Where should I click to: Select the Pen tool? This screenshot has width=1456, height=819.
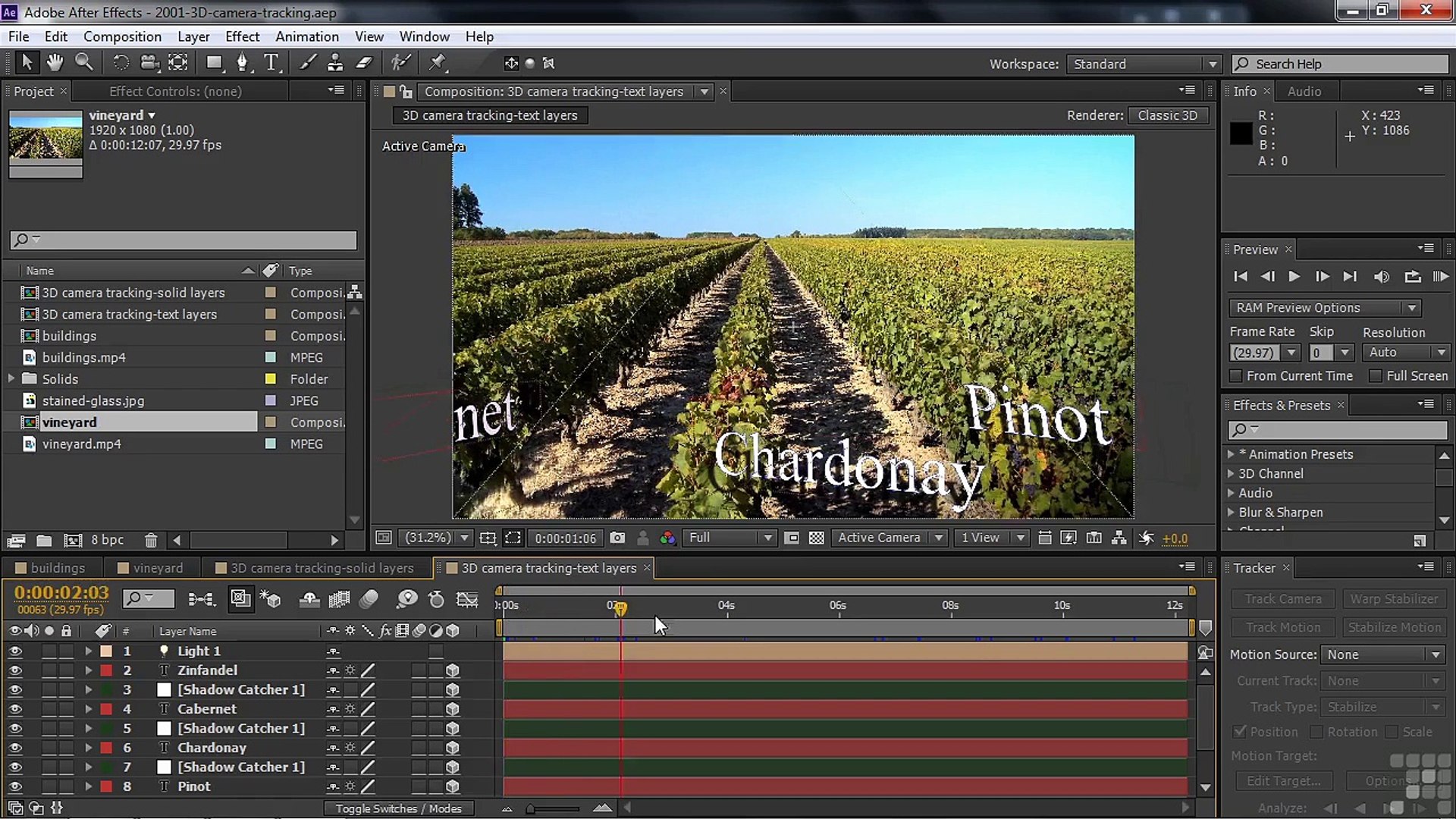point(242,63)
